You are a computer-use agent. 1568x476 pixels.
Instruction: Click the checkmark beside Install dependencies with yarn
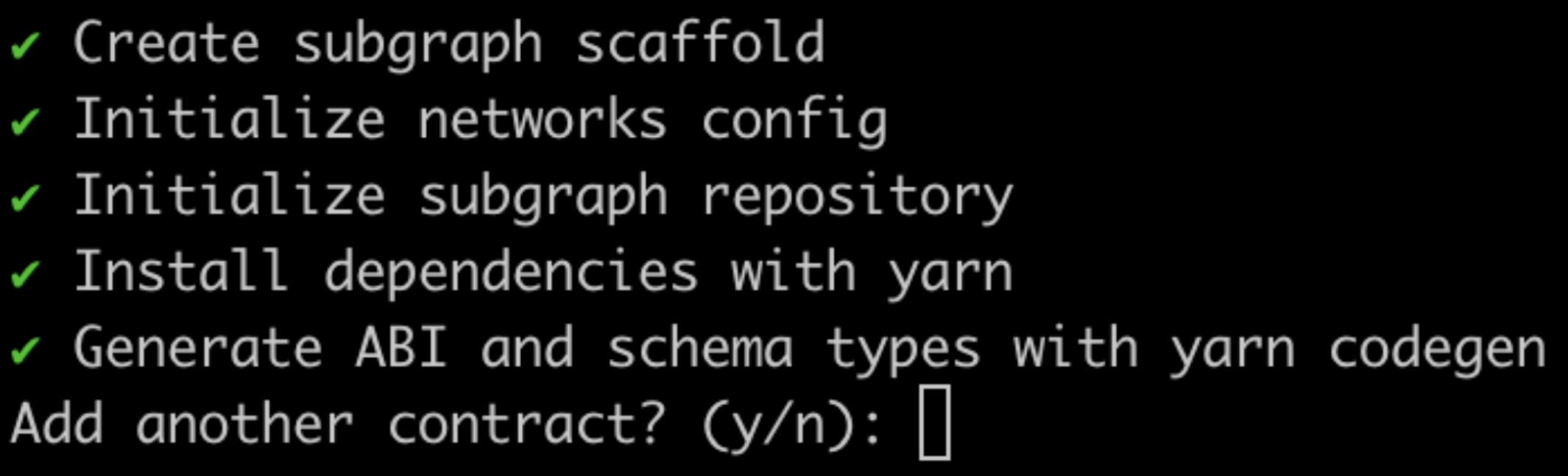(25, 275)
